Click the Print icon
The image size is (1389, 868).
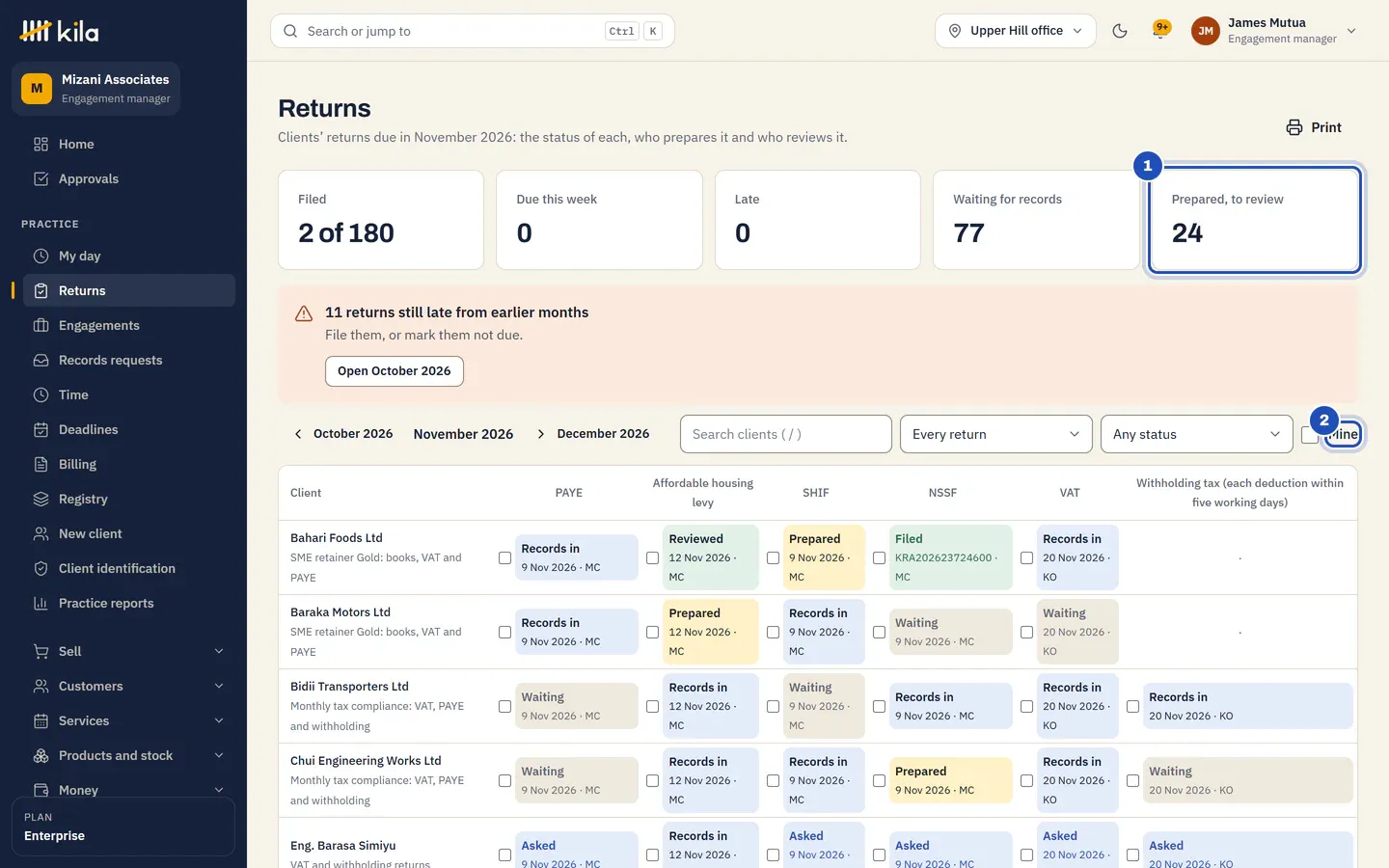tap(1294, 127)
